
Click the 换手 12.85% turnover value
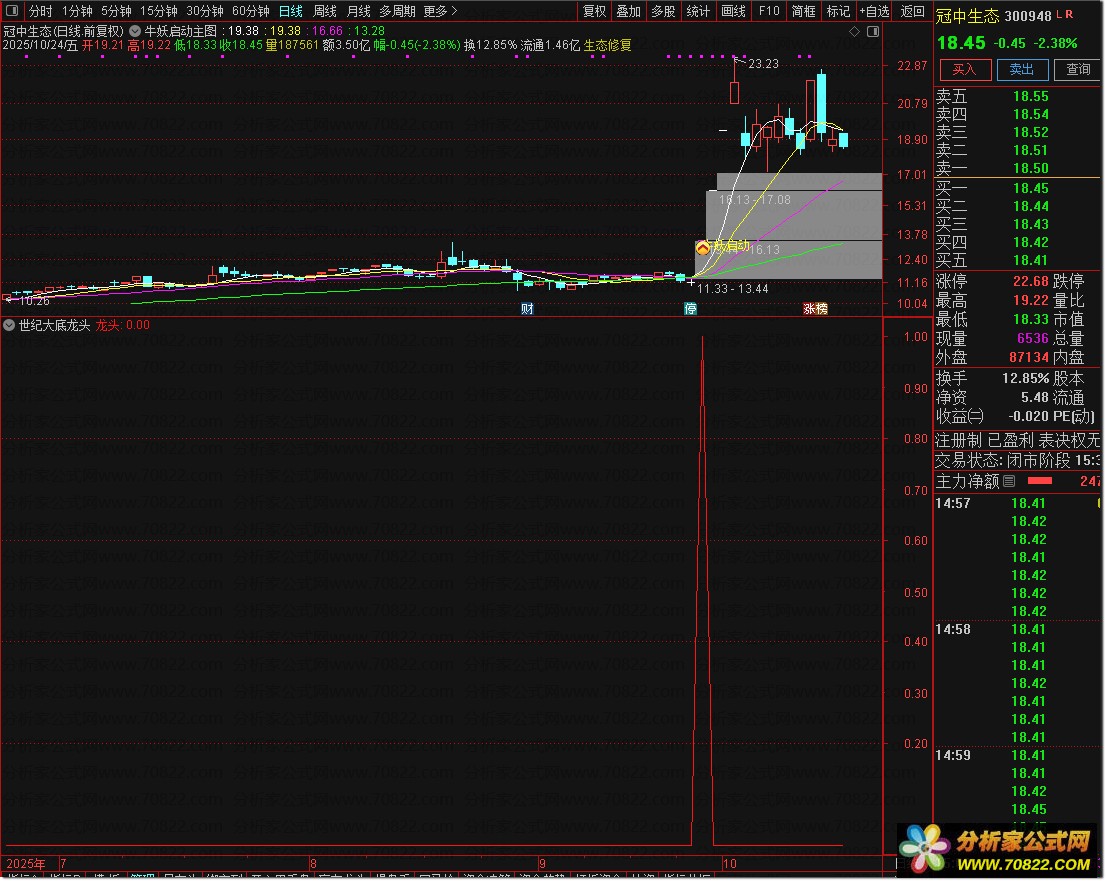pos(1025,378)
